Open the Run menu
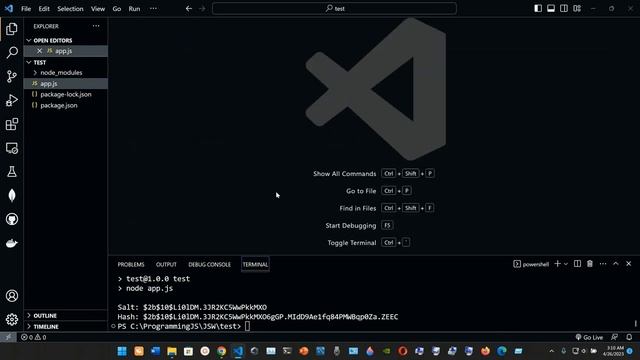The image size is (640, 360). point(134,9)
